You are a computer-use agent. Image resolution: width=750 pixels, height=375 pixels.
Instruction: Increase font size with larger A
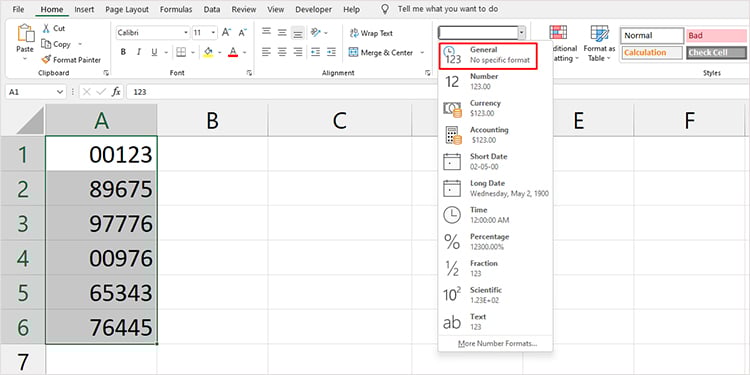(226, 33)
